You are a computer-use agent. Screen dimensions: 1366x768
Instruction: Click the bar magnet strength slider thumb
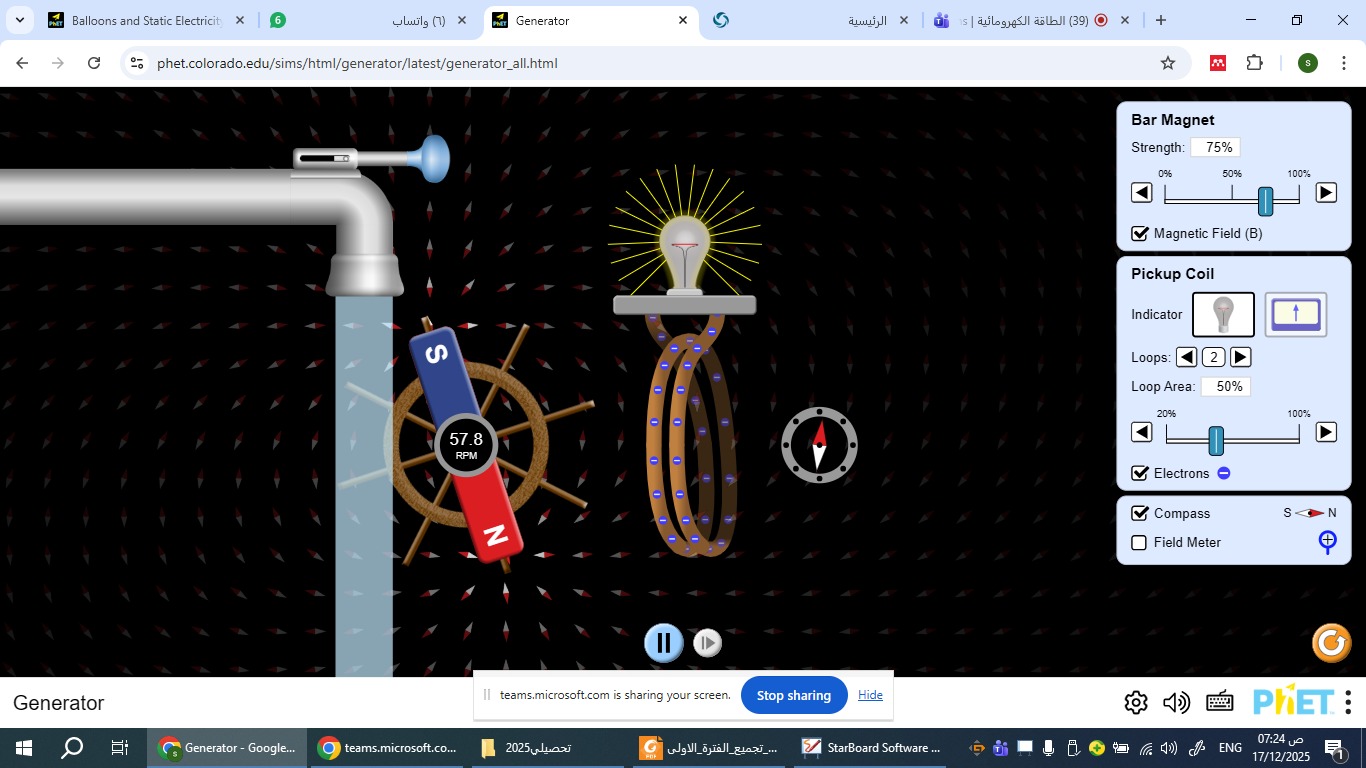click(x=1265, y=201)
